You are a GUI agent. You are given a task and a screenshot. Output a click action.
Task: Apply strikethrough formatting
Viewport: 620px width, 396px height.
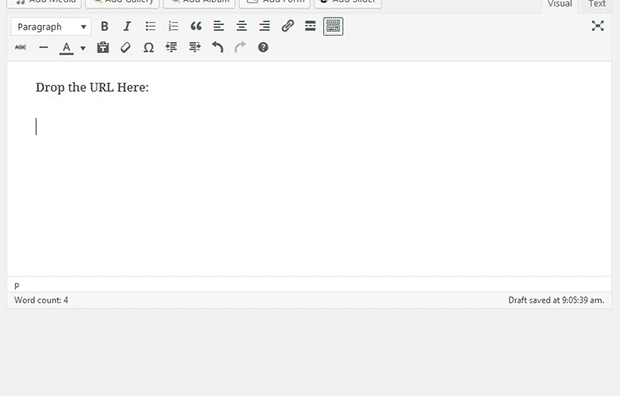21,47
